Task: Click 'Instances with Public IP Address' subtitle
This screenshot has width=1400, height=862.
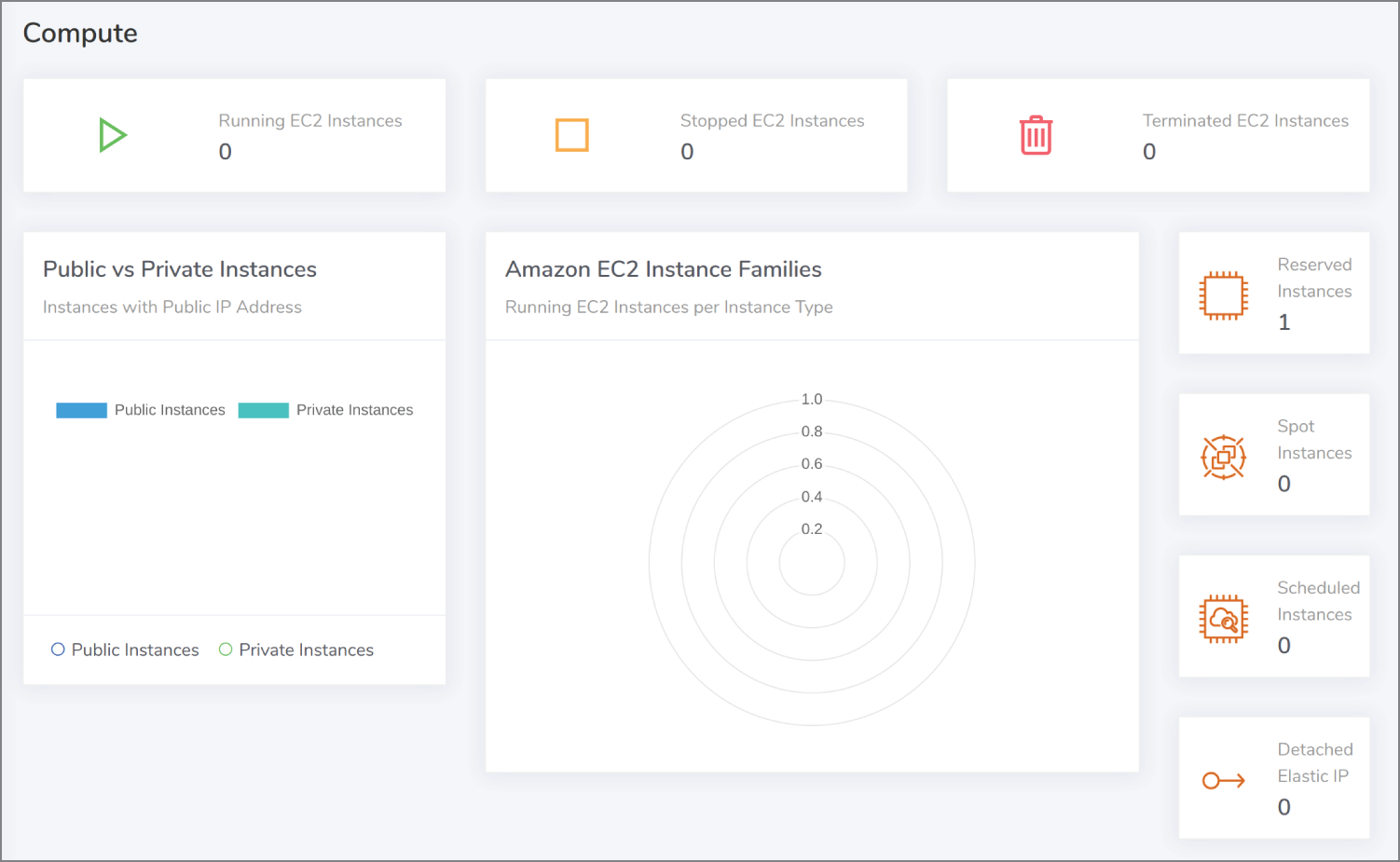Action: 172,308
